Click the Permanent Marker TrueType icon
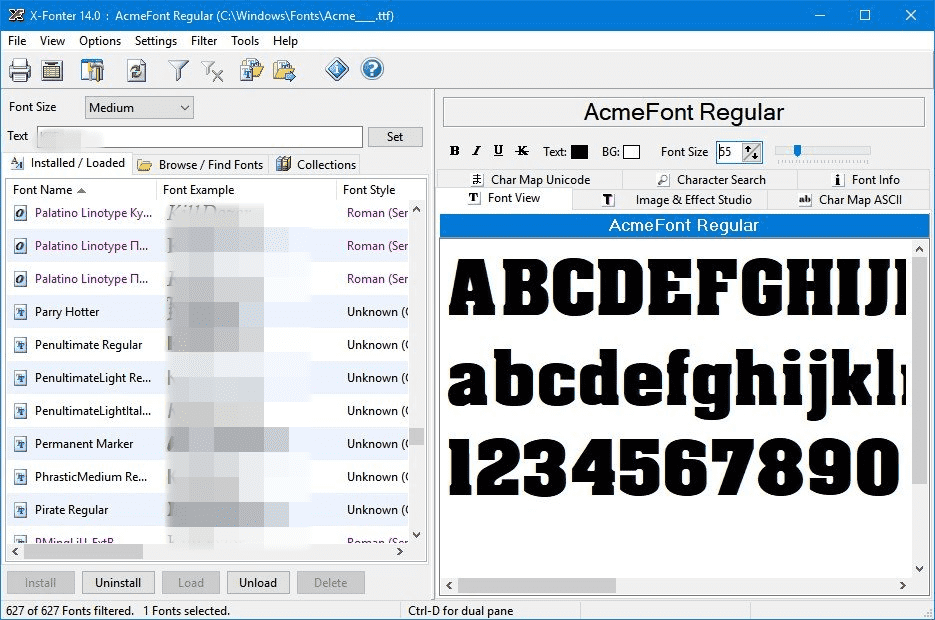Viewport: 935px width, 620px height. coord(20,444)
